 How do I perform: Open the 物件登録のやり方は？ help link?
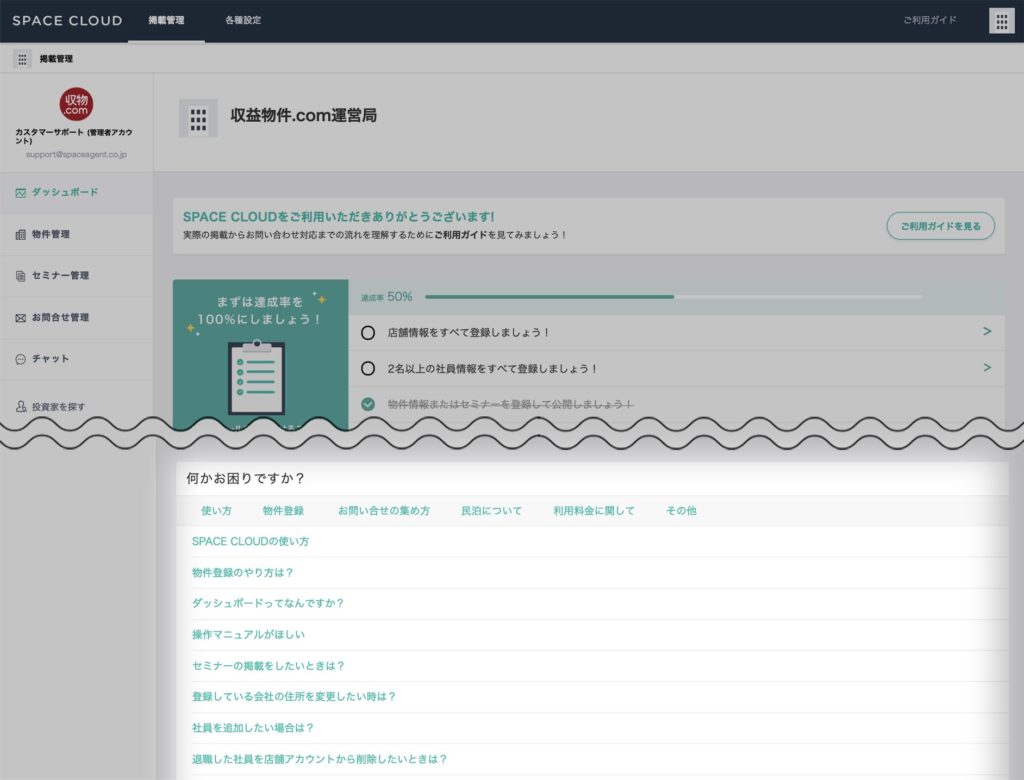click(243, 573)
